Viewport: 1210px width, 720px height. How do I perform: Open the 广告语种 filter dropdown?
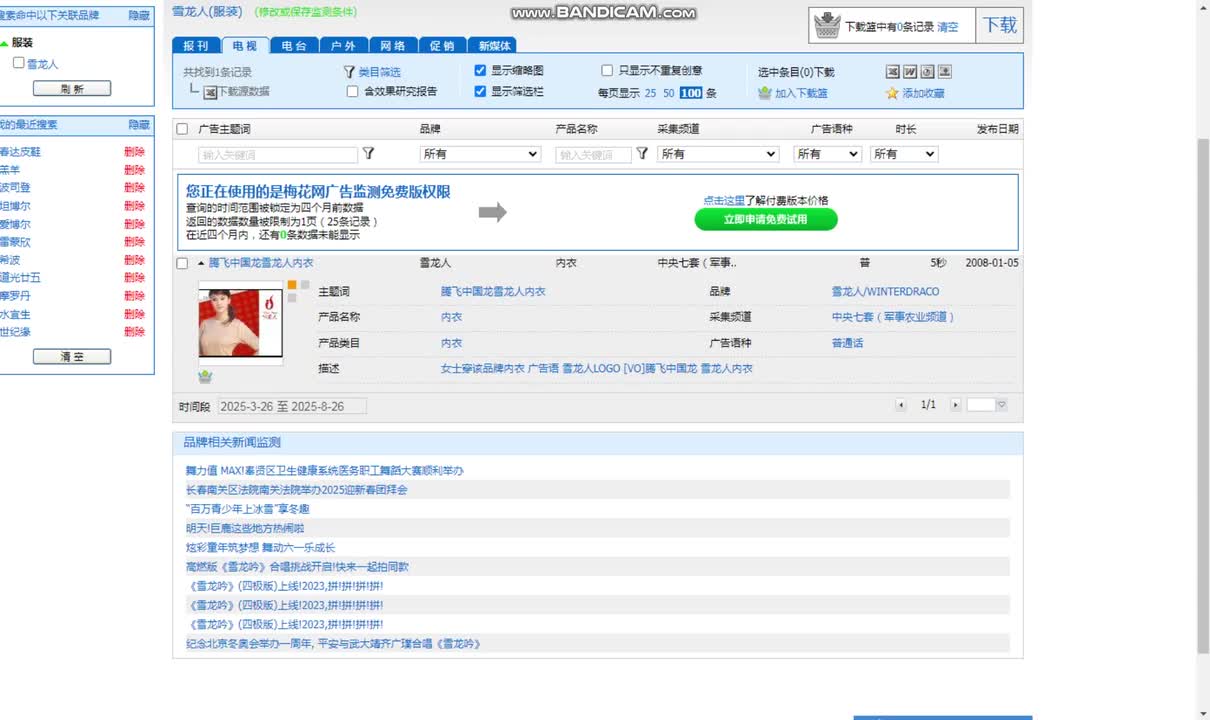(x=827, y=154)
